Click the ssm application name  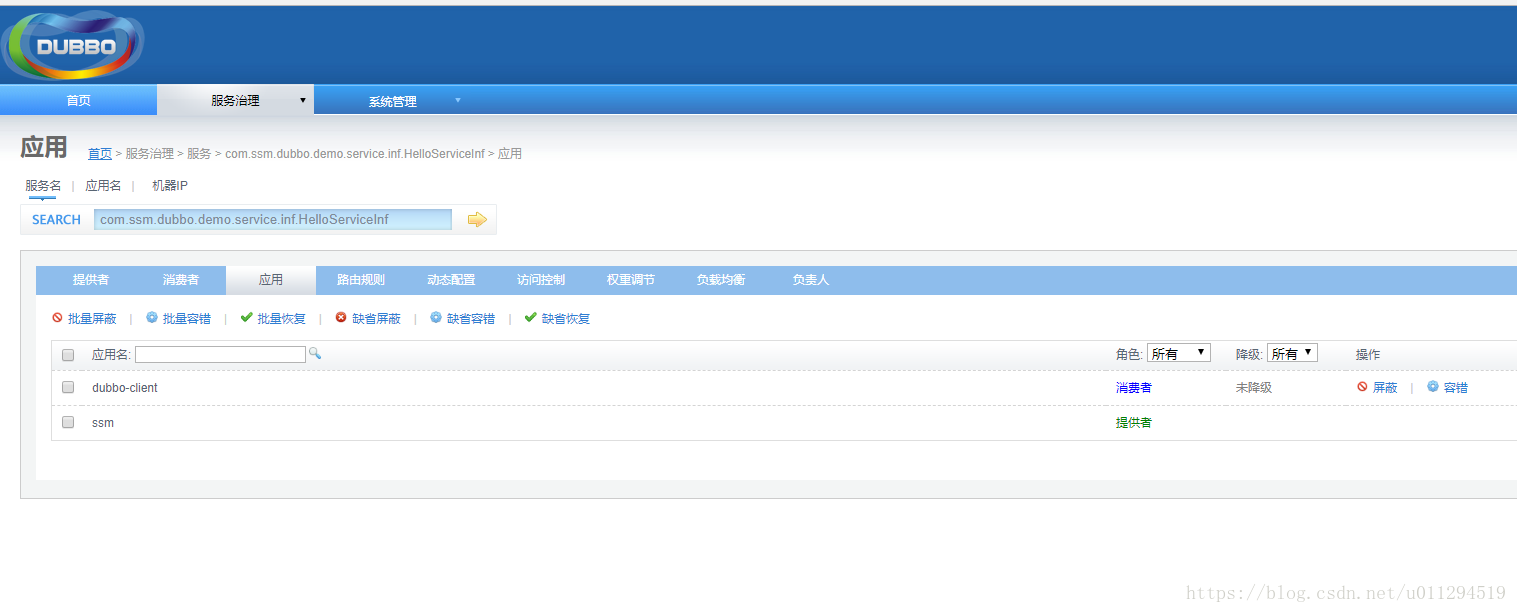pos(103,423)
